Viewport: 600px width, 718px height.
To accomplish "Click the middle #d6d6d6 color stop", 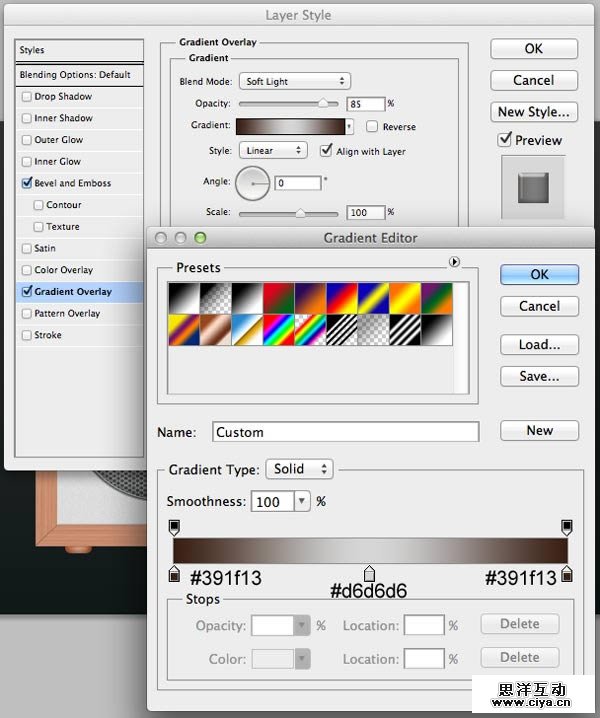I will 369,573.
